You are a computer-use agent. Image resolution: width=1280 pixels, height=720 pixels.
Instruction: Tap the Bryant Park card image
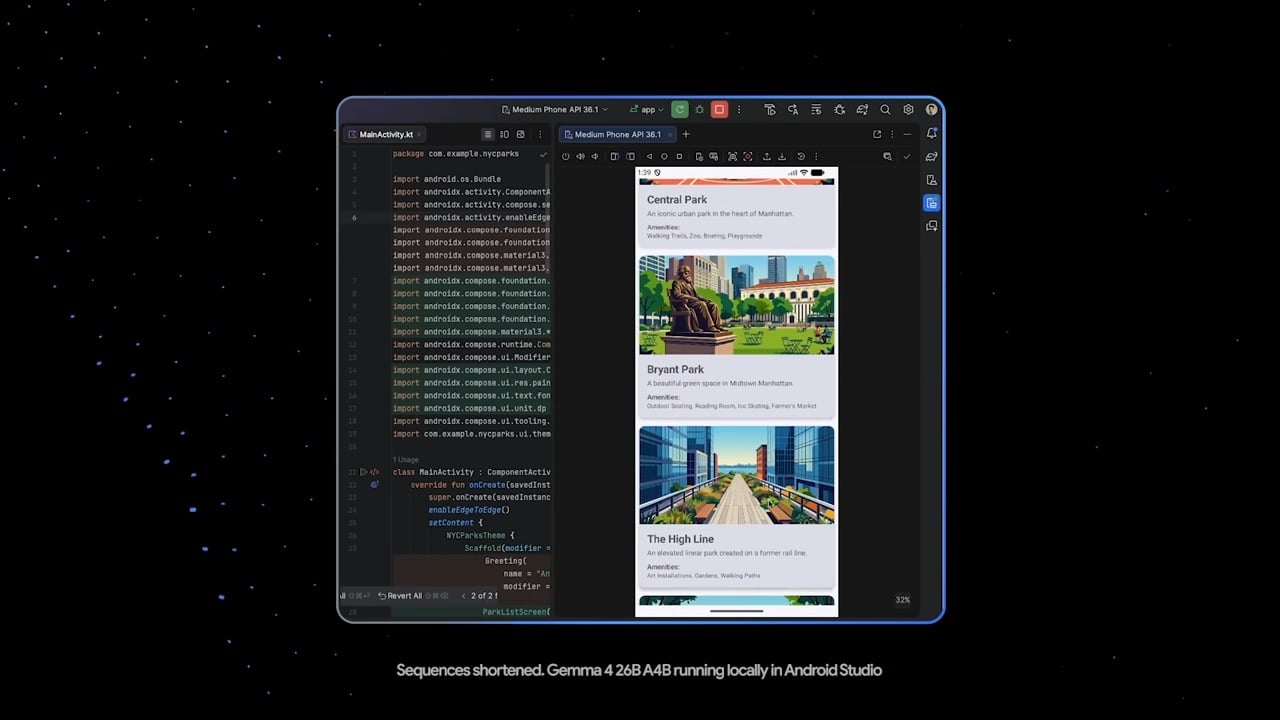click(x=736, y=305)
